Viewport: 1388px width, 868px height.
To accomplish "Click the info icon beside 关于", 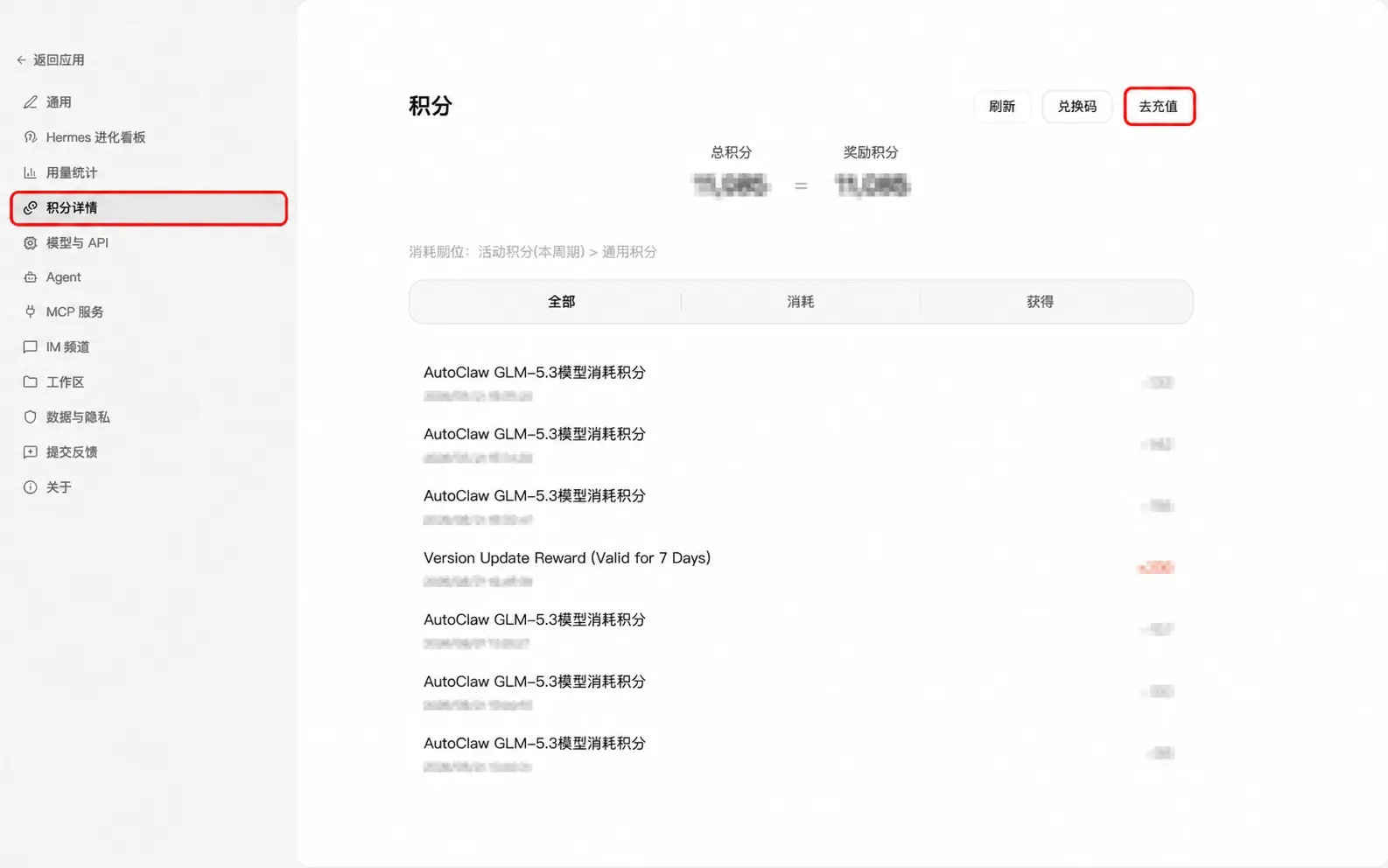I will click(31, 487).
